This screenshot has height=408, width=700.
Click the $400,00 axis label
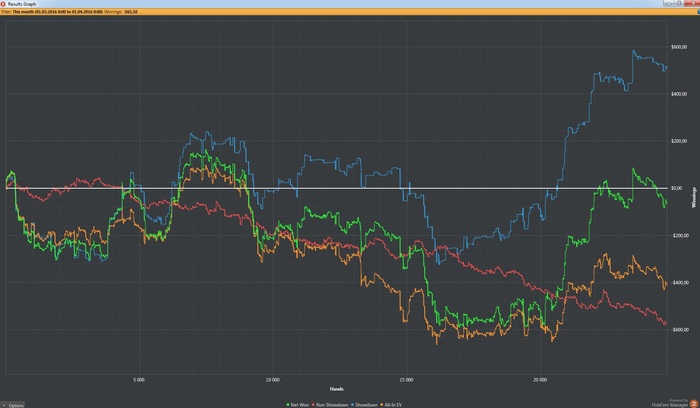point(679,94)
